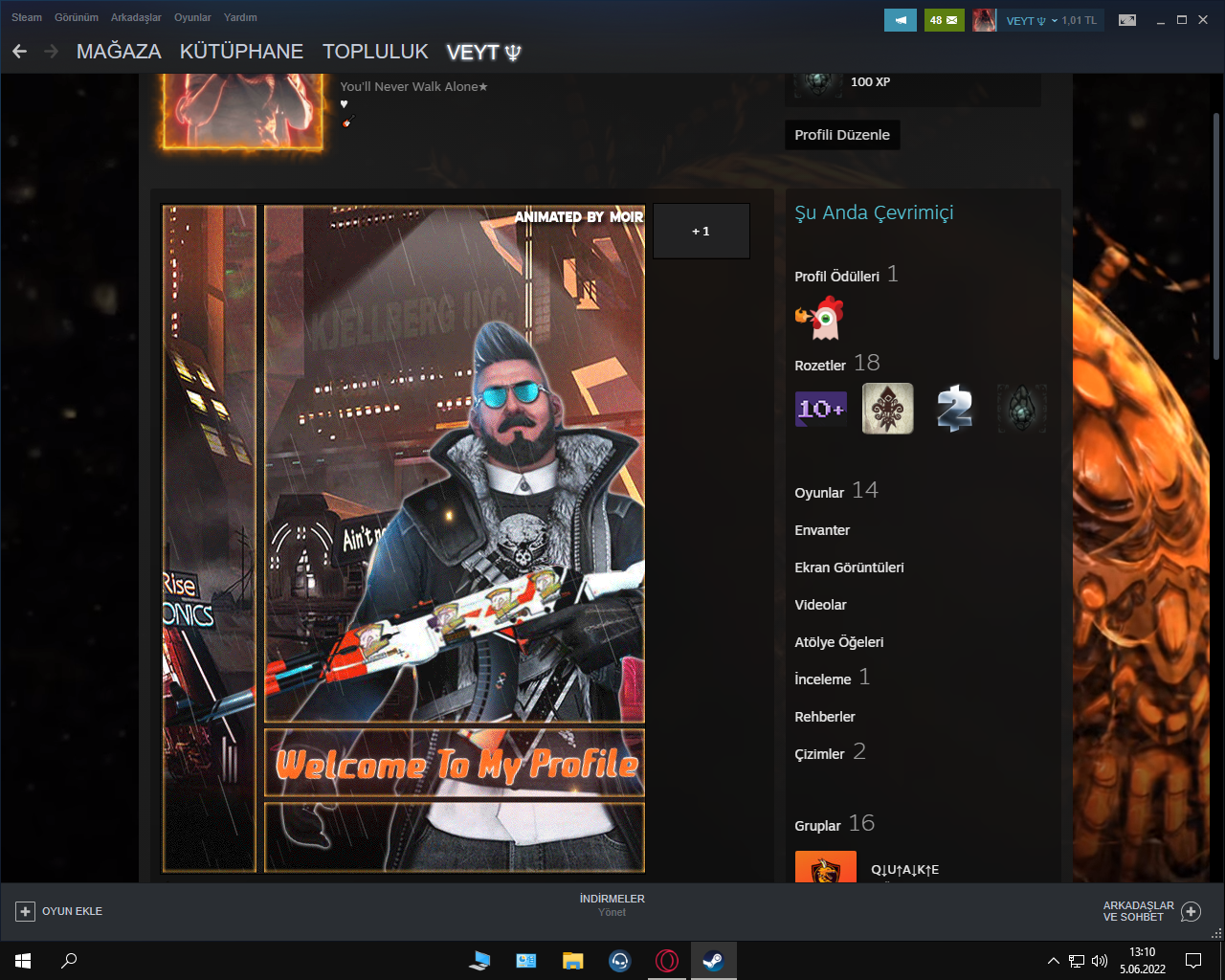This screenshot has height=980, width=1225.
Task: Click the ARKADAŞLAR VE SOHBET label
Action: pos(1139,911)
